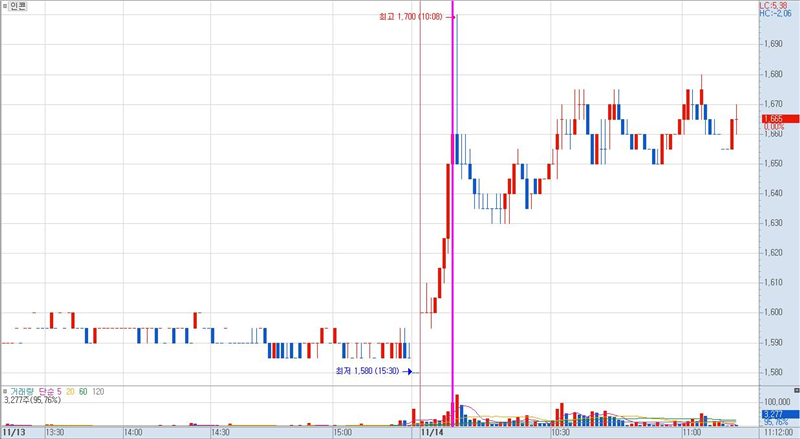
Task: Select the 인콘 stock name label
Action: 19,6
